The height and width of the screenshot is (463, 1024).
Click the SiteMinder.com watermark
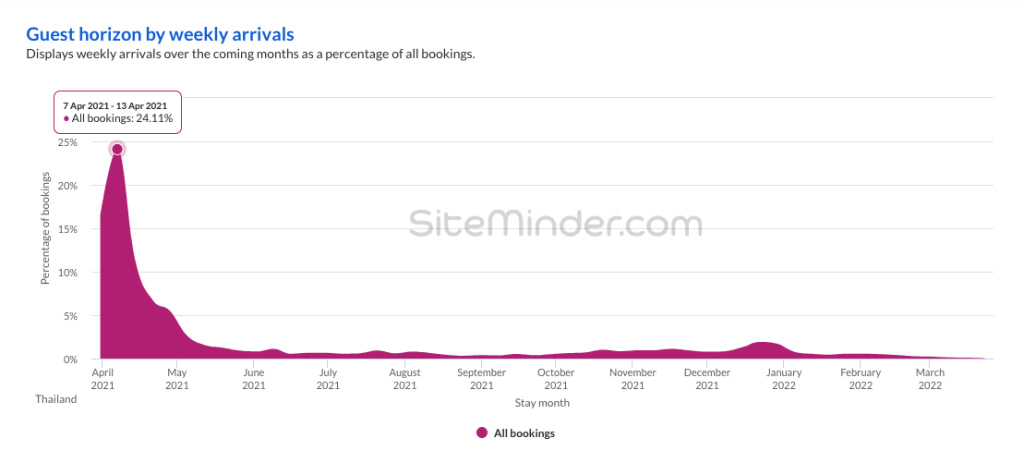point(555,223)
